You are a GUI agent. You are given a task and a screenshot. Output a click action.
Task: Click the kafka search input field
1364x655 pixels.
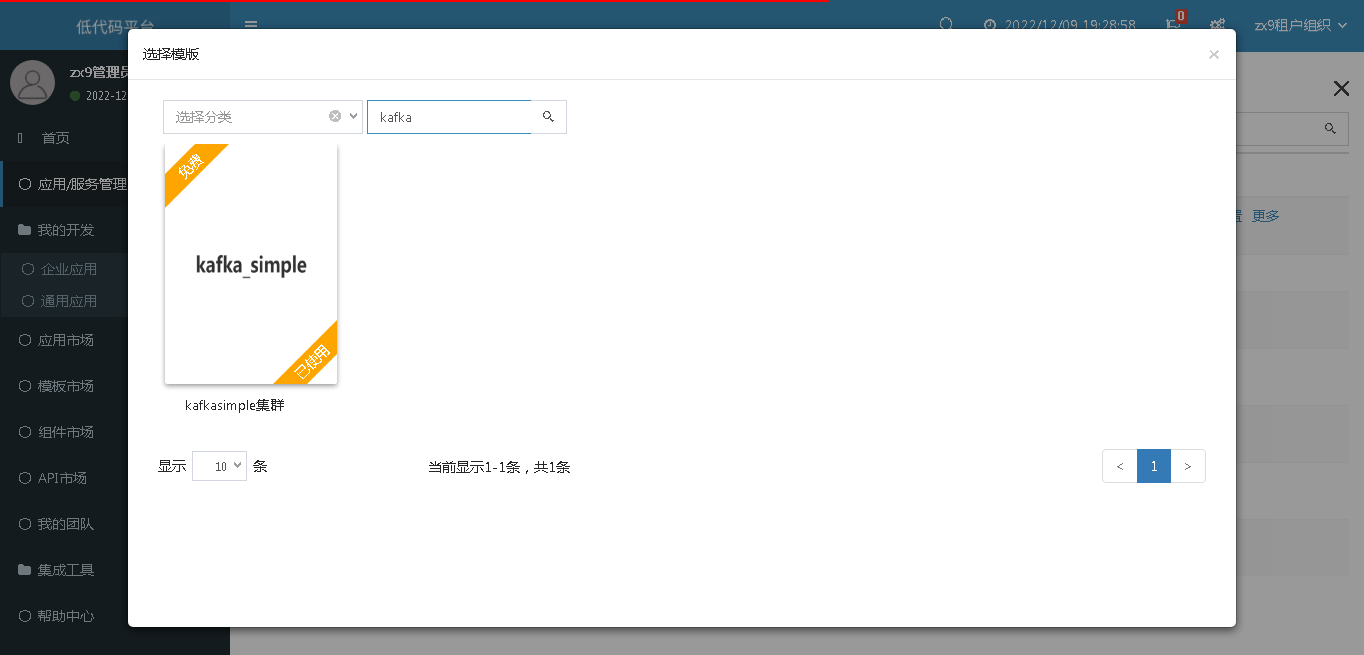[x=449, y=117]
